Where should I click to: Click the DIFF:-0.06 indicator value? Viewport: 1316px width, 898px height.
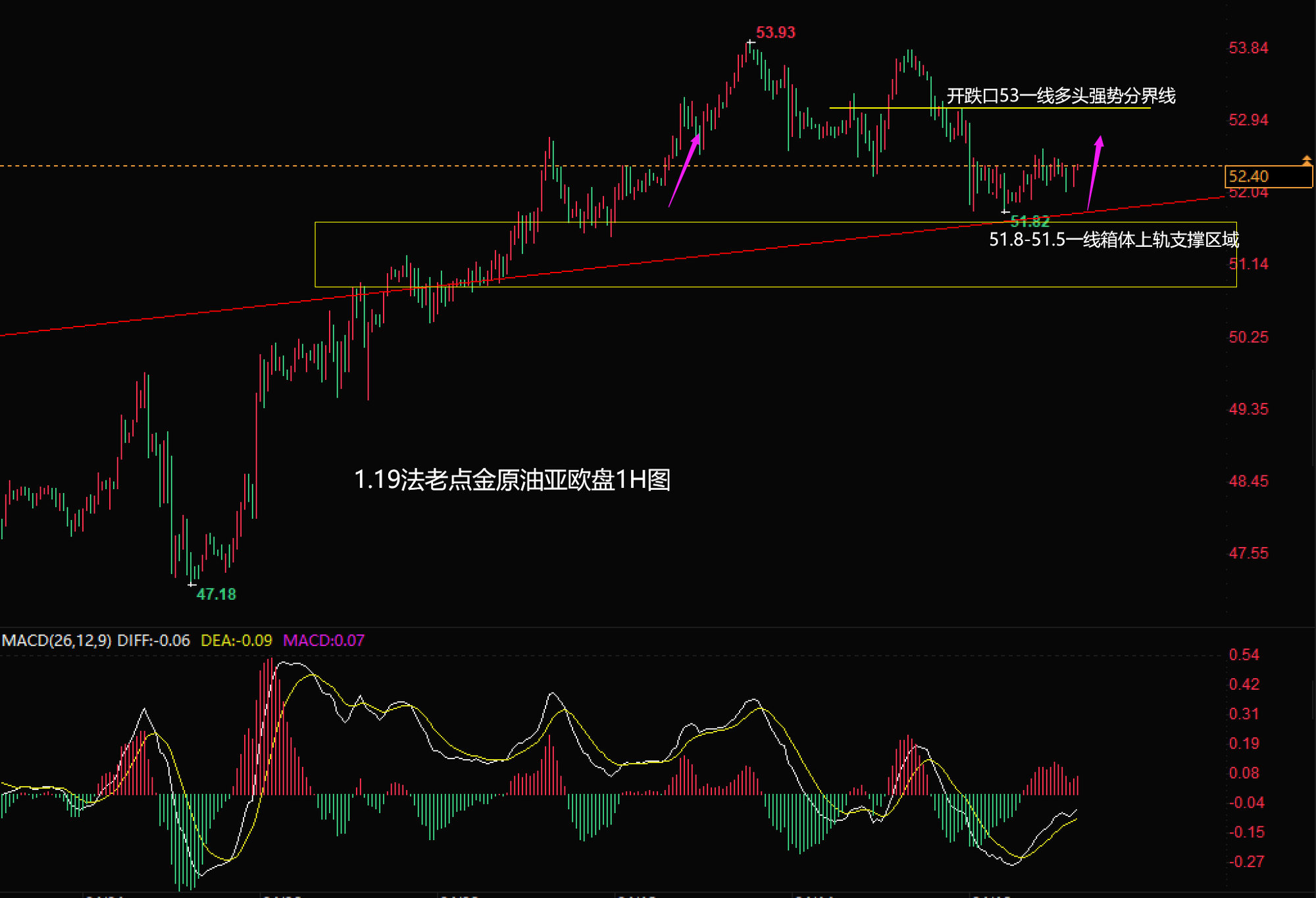153,641
